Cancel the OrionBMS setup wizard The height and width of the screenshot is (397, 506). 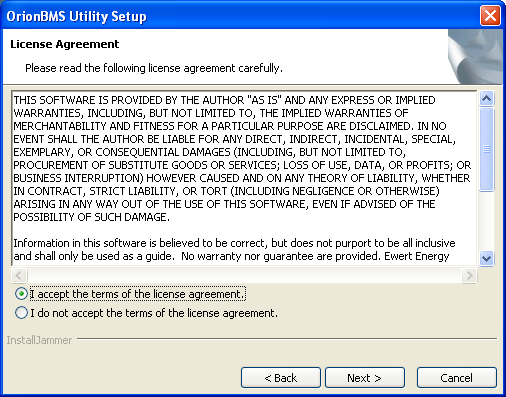457,378
